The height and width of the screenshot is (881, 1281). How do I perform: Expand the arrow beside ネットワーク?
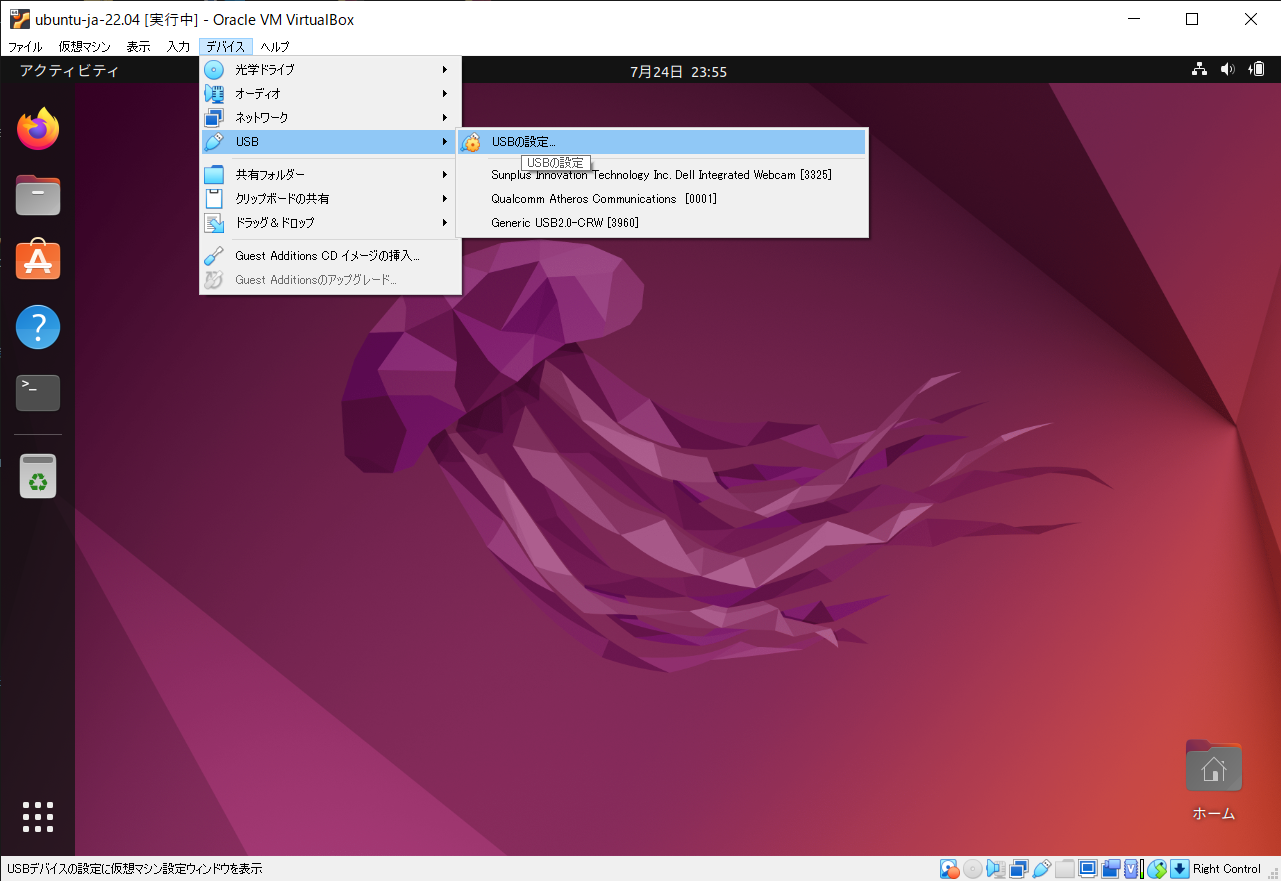[x=445, y=118]
